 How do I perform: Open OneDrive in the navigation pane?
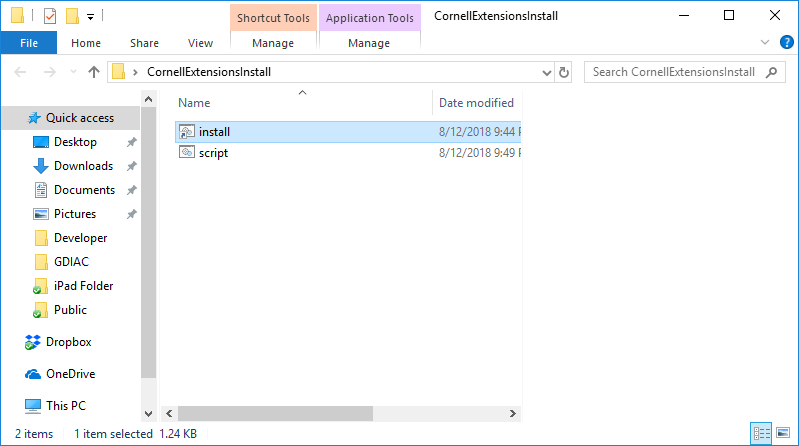point(70,374)
